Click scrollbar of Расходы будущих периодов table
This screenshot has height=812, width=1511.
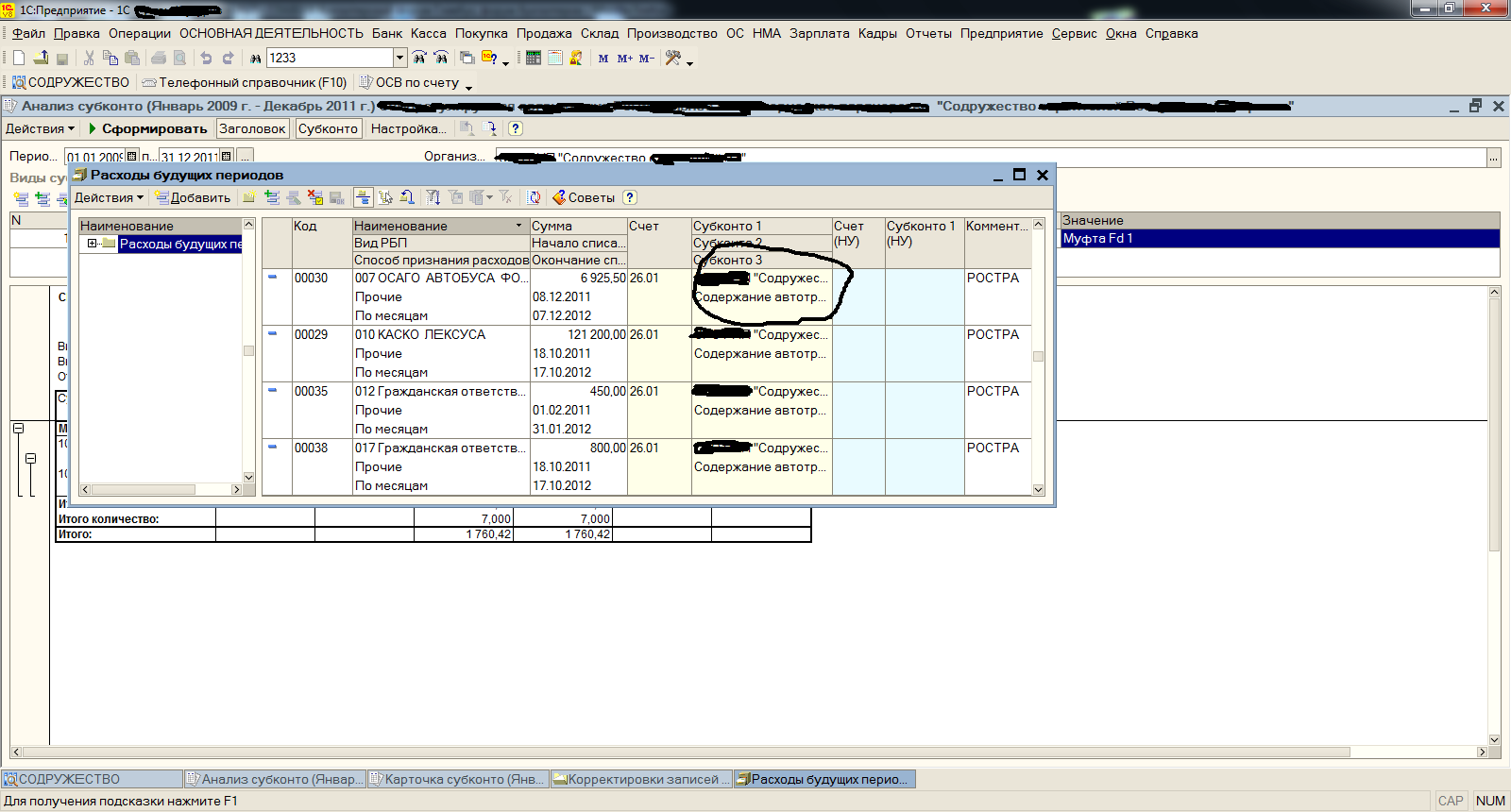tap(1038, 356)
